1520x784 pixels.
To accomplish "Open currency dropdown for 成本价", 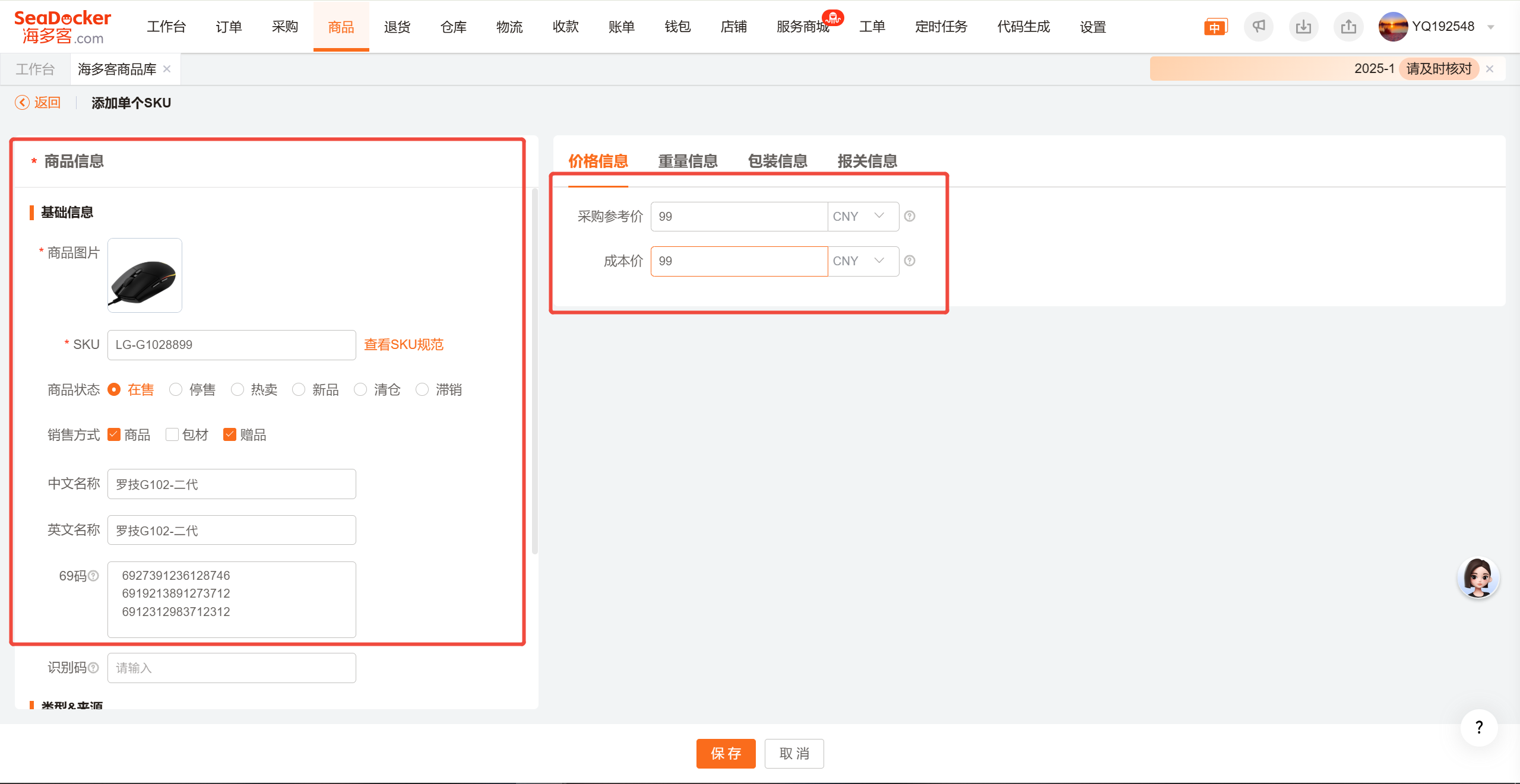I will [x=863, y=261].
